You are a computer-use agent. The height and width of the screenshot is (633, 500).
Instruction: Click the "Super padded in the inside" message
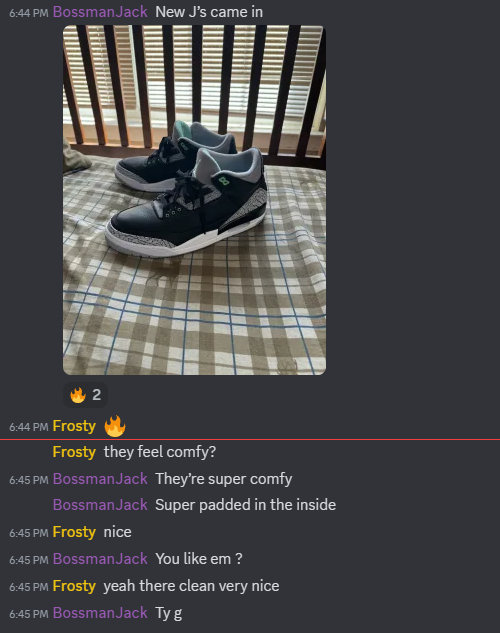[x=246, y=505]
